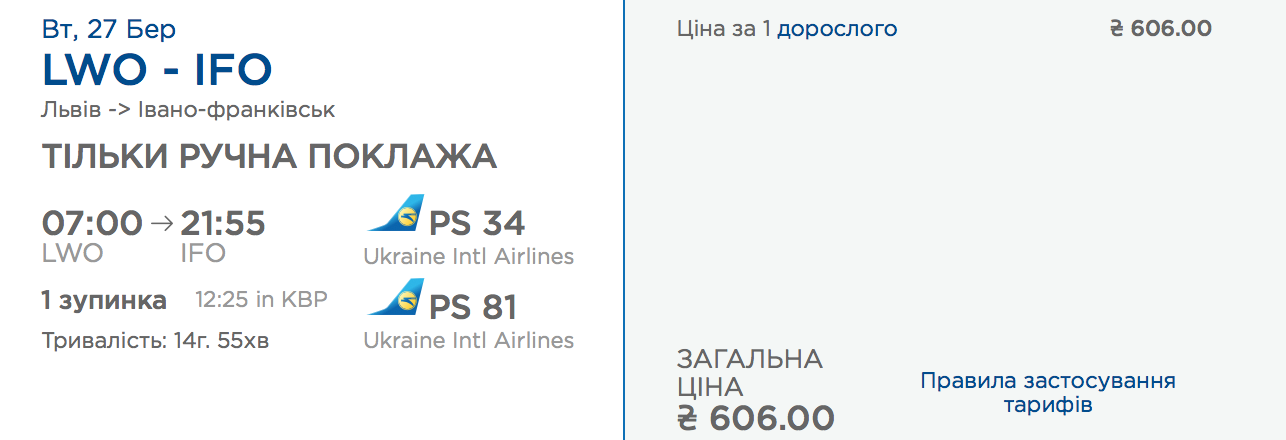Click the total price under 'ЗАГАЛЬНА ЦІНА'
The image size is (1286, 440).
click(x=755, y=417)
